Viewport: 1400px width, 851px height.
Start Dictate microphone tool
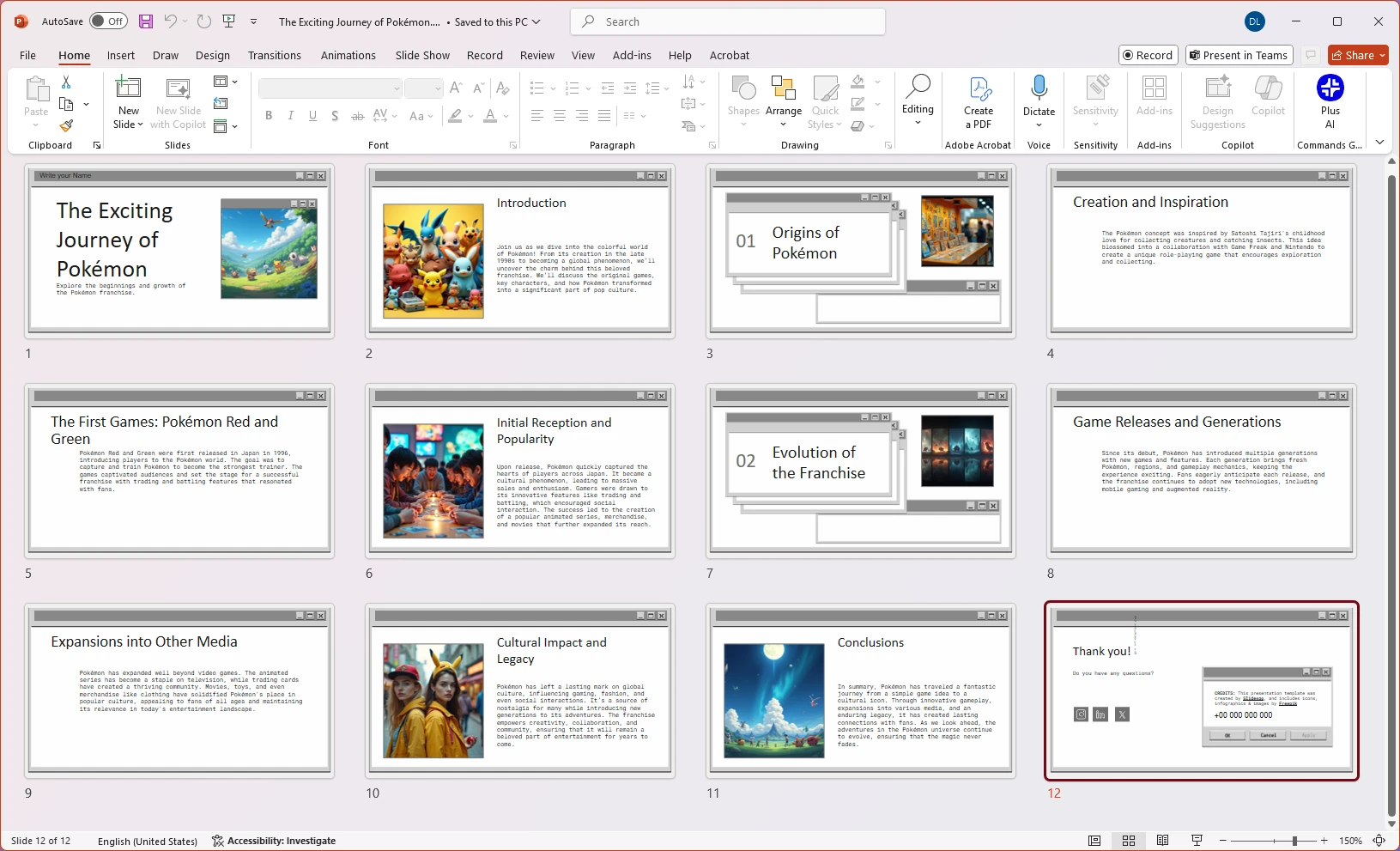(x=1039, y=88)
